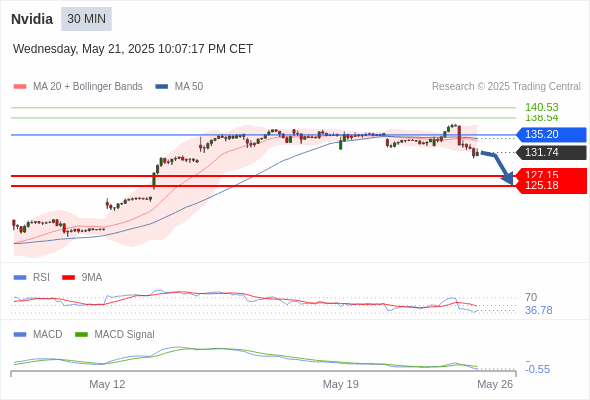
Task: Click the 30 MIN timeframe badge
Action: (x=86, y=19)
